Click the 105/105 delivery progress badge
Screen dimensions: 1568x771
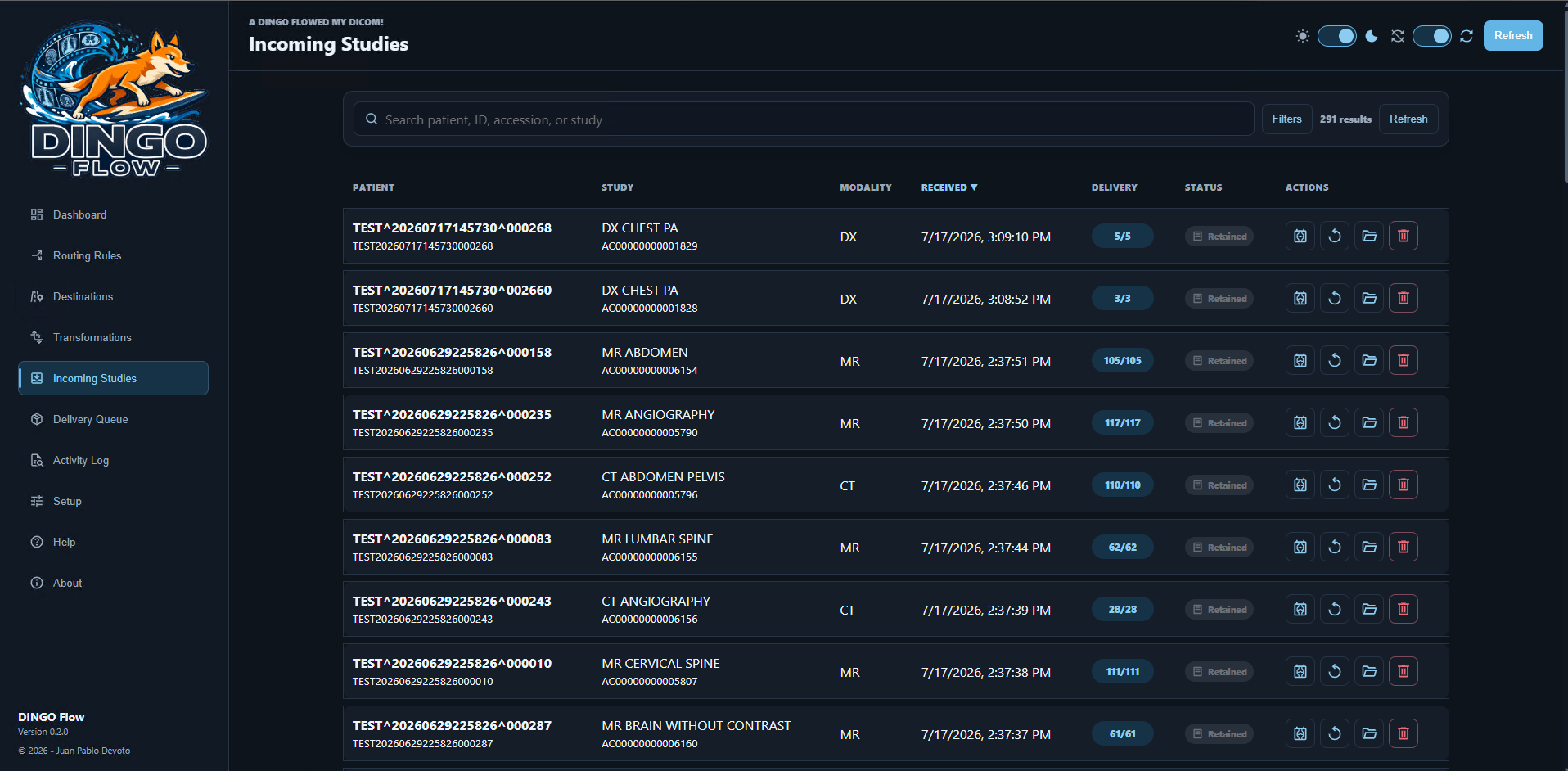point(1123,360)
